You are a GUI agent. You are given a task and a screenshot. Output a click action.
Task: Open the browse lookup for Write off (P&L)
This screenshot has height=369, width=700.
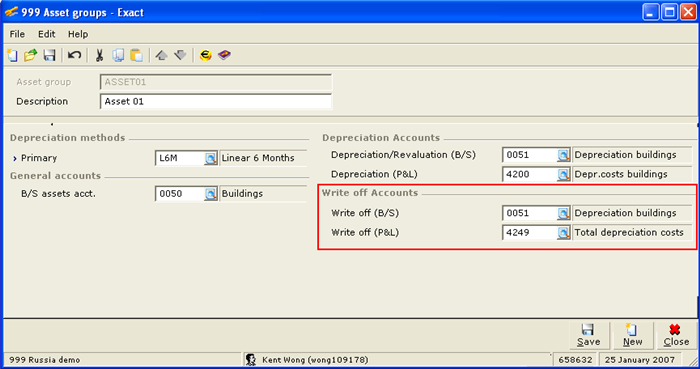point(563,233)
